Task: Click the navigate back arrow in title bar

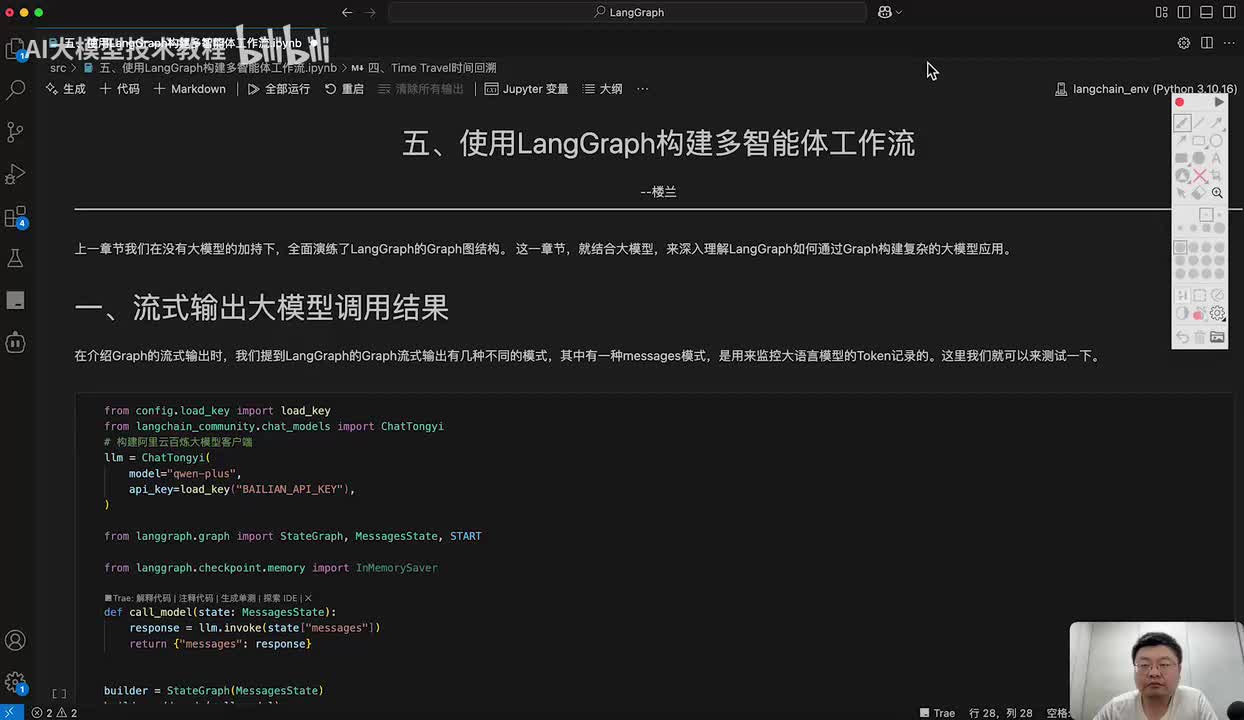Action: tap(347, 12)
